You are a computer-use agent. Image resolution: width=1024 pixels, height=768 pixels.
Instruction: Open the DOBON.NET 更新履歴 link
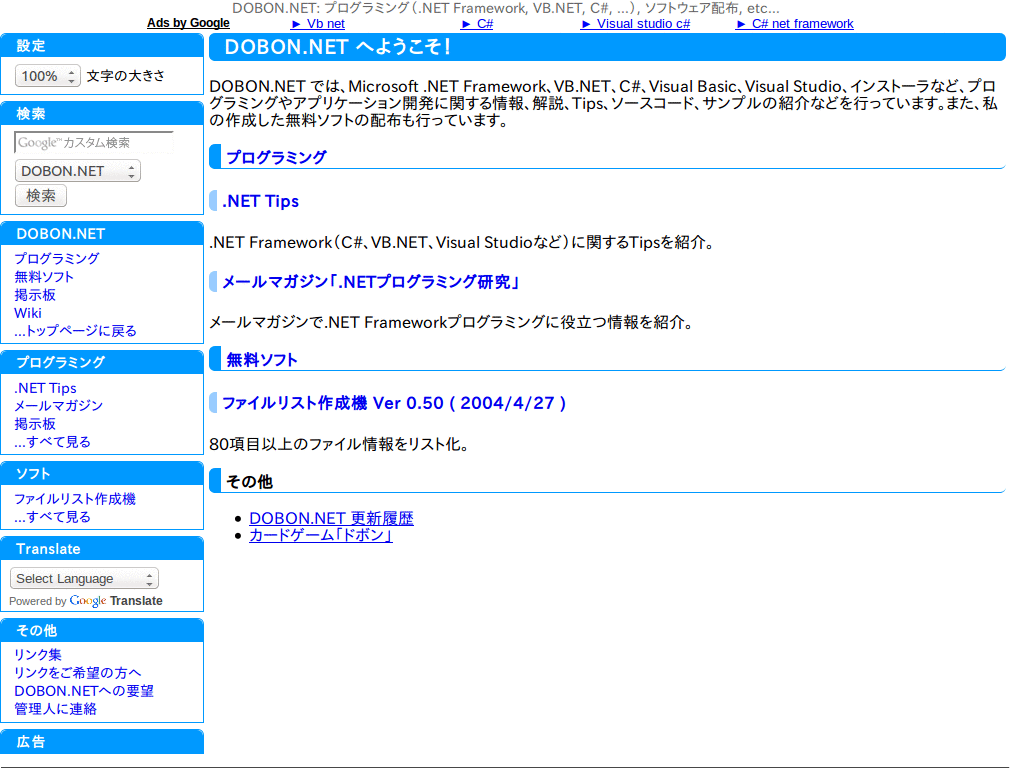click(x=331, y=519)
